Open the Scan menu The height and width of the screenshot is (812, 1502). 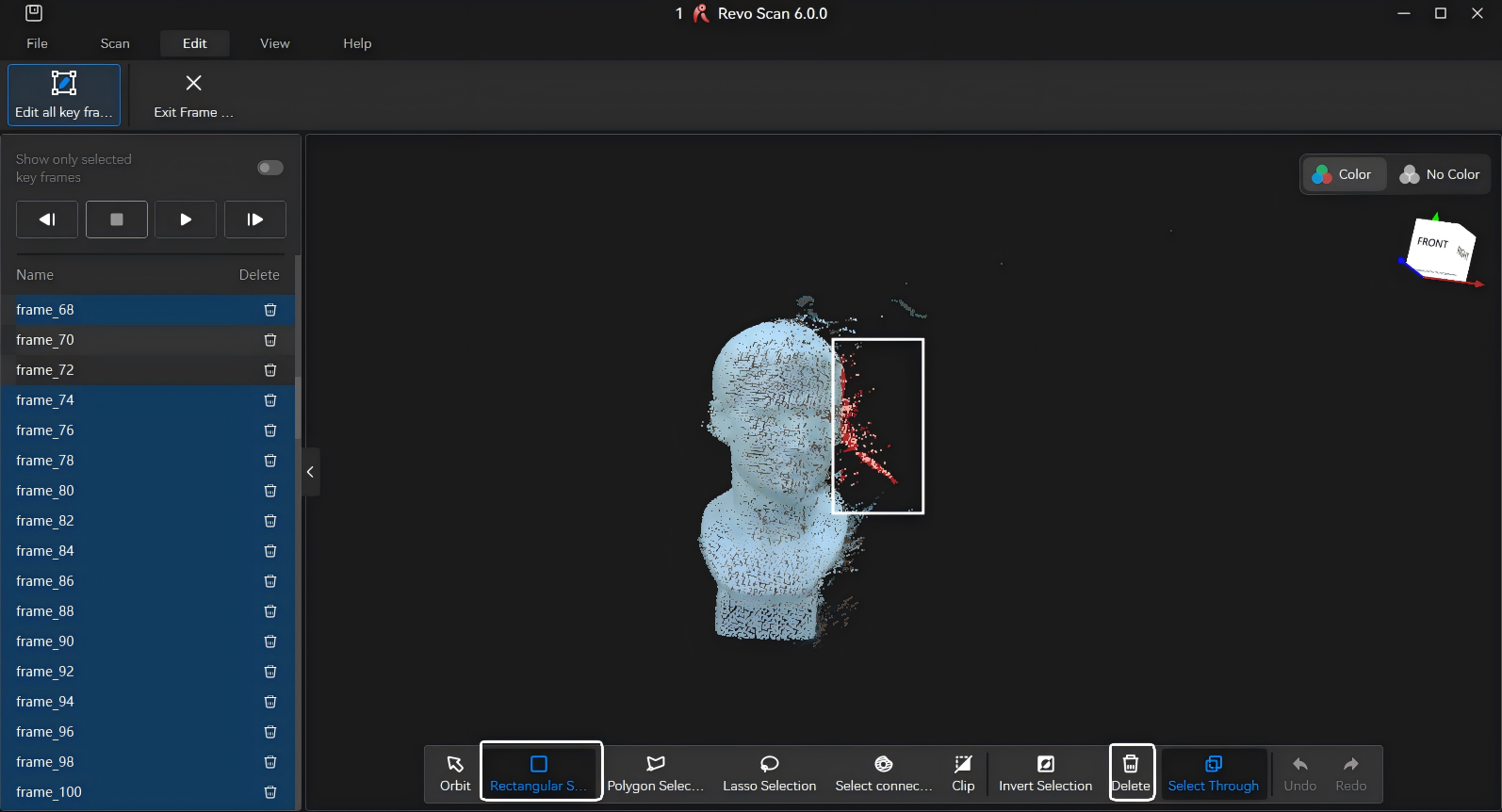(115, 43)
